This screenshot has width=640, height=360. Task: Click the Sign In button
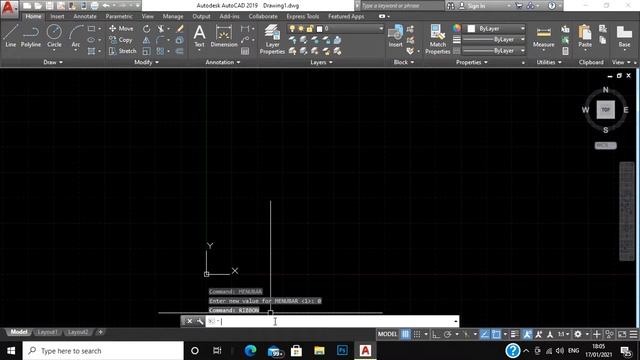(x=472, y=6)
